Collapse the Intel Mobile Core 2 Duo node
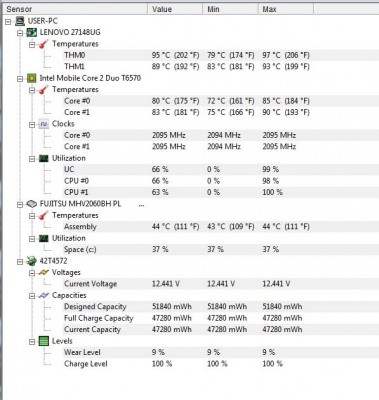 20,79
